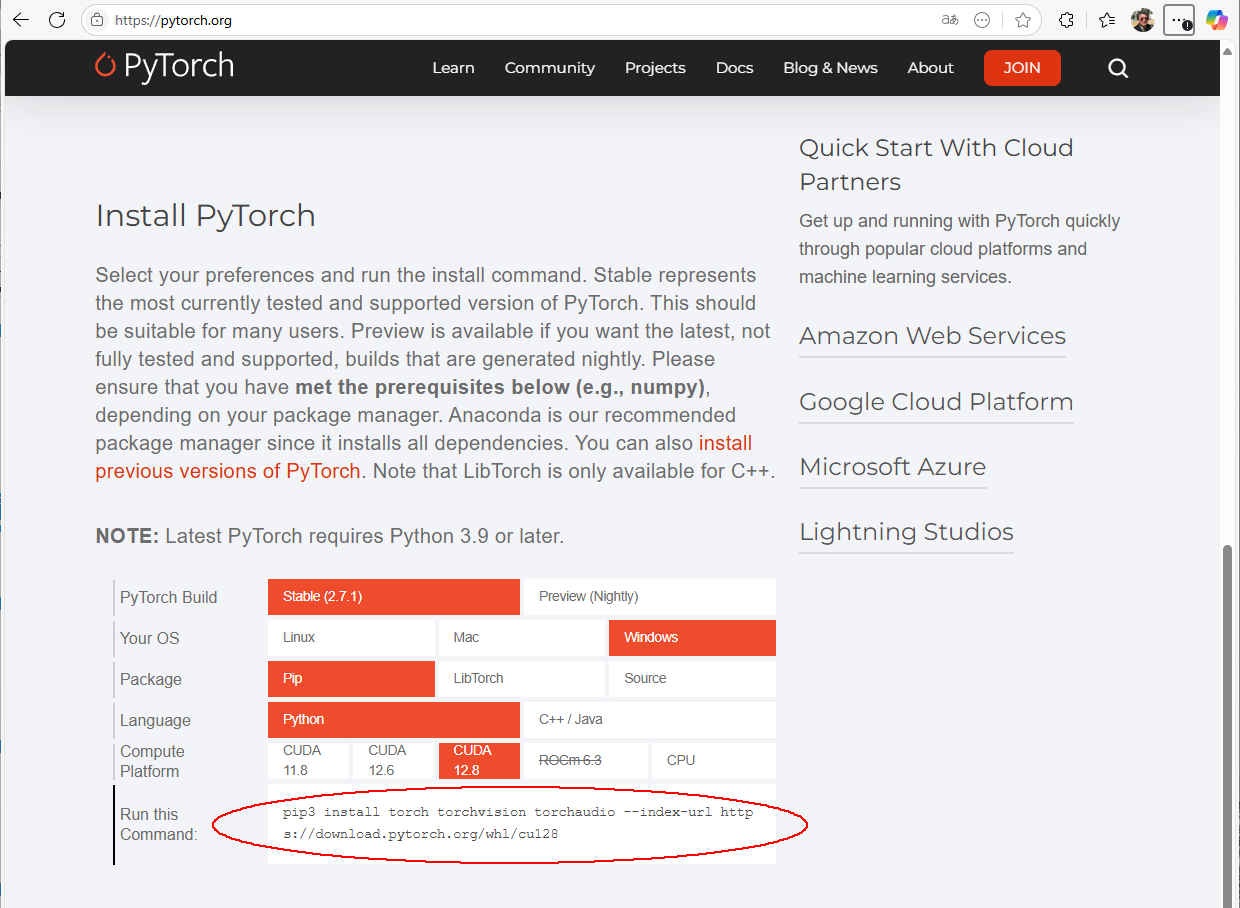Open the browser extensions puzzle icon

[1066, 20]
